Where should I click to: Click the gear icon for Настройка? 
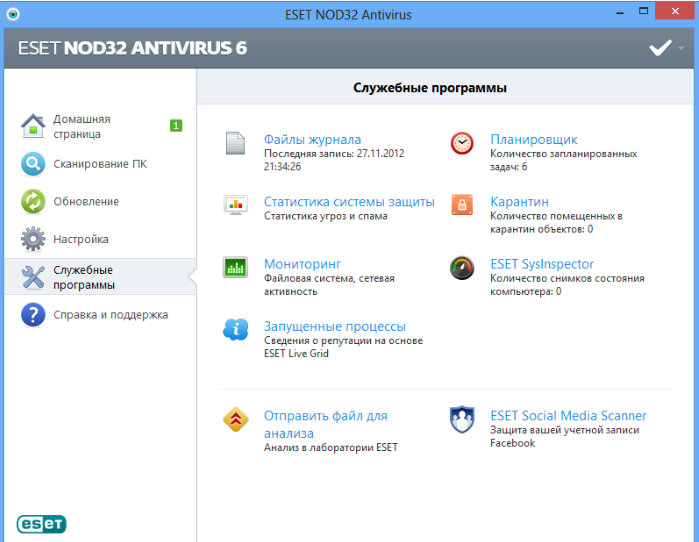click(33, 239)
